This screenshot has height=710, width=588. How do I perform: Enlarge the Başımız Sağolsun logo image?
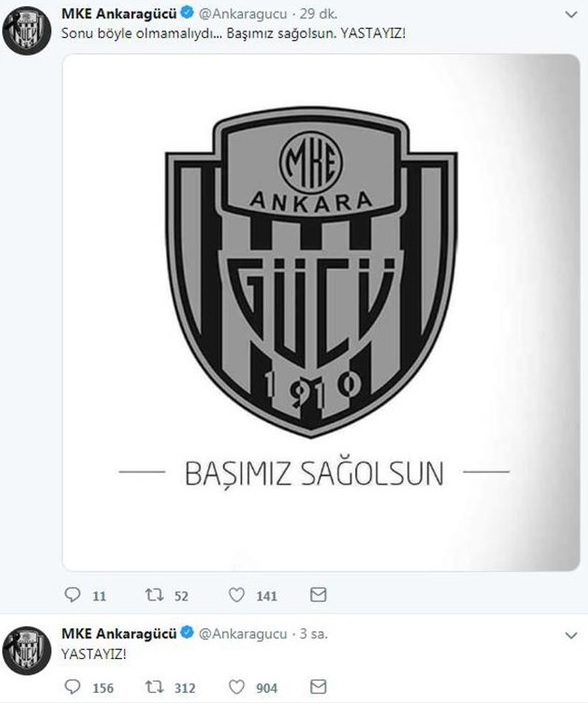click(321, 312)
